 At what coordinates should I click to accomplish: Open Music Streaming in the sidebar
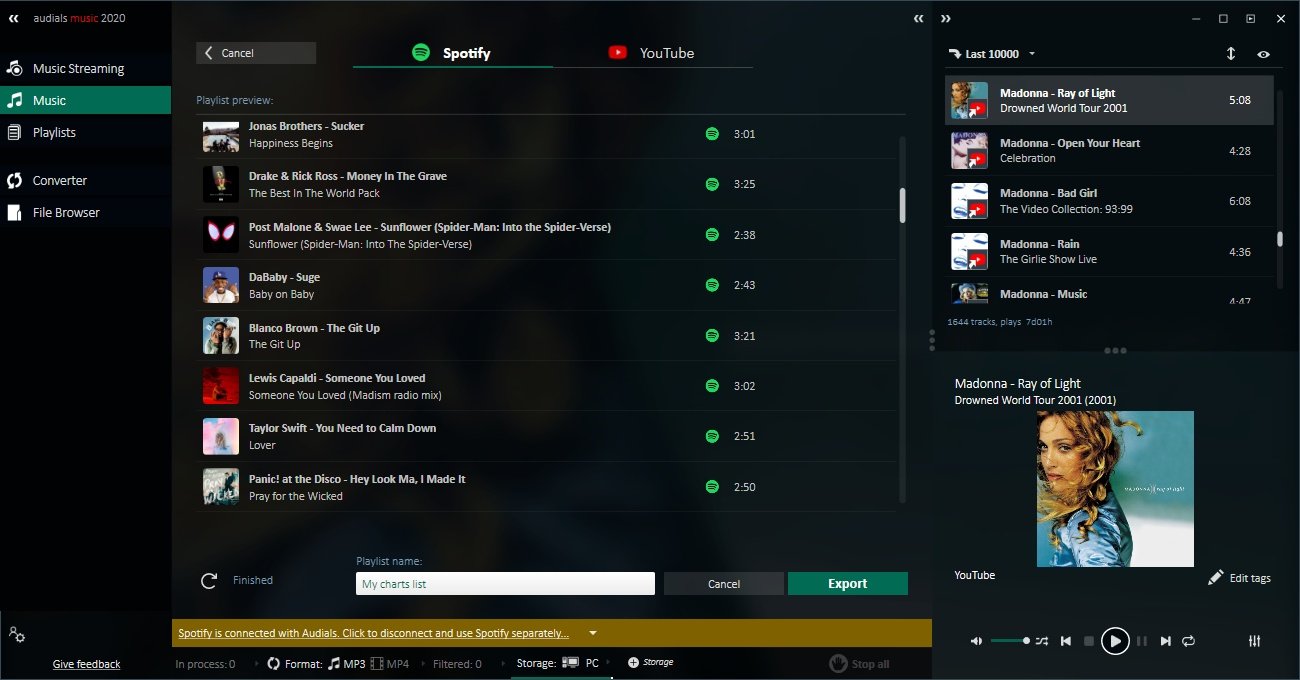(x=78, y=69)
